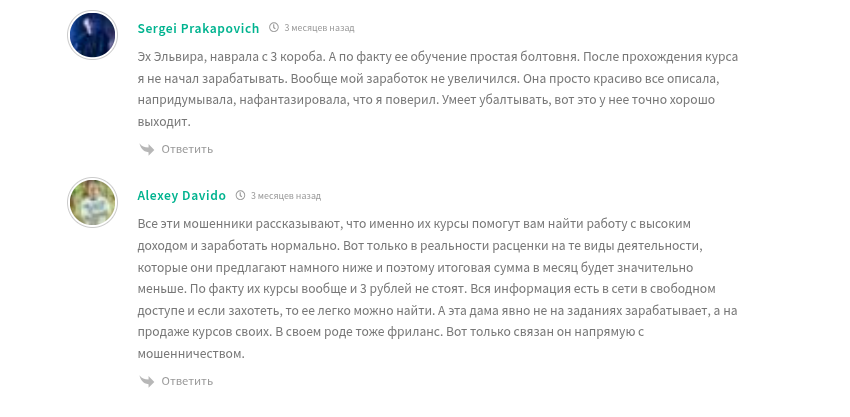Click the reply arrow icon under Sergei's comment
The image size is (850, 417).
point(146,149)
